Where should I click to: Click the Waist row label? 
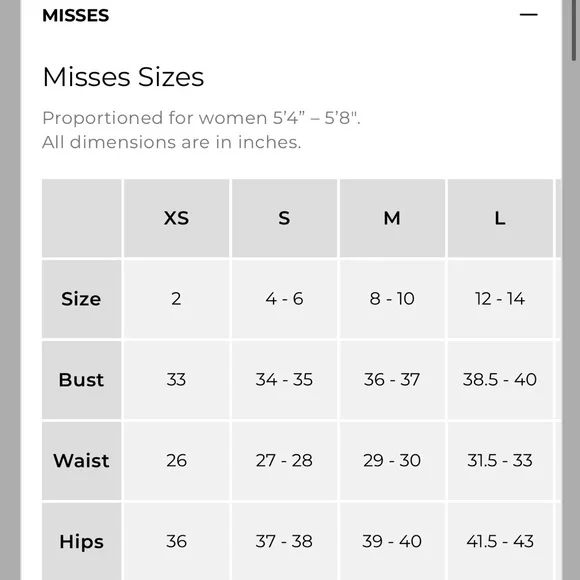[x=81, y=461]
